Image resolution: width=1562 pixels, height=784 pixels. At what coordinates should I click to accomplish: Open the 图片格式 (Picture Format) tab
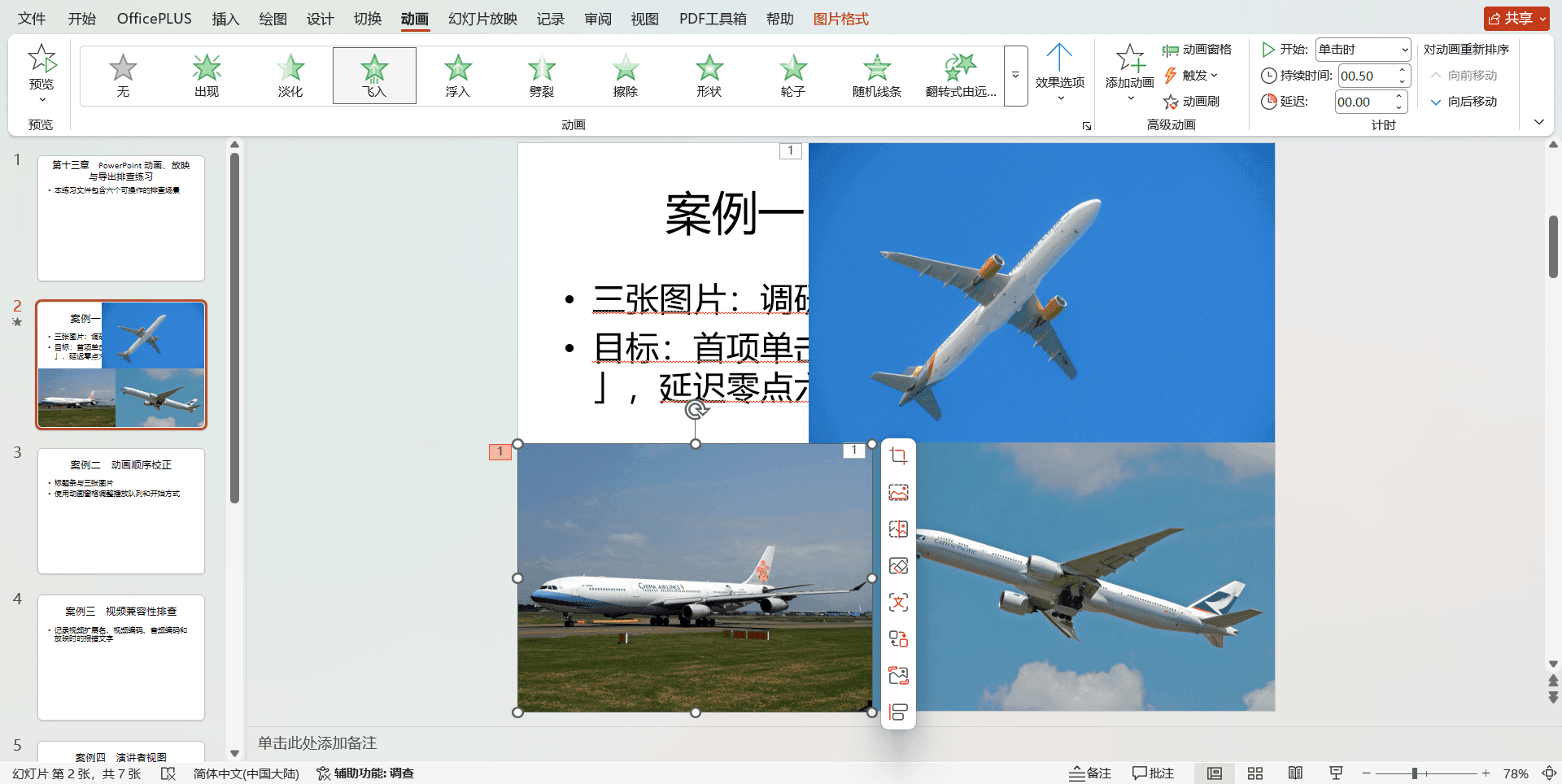coord(841,19)
